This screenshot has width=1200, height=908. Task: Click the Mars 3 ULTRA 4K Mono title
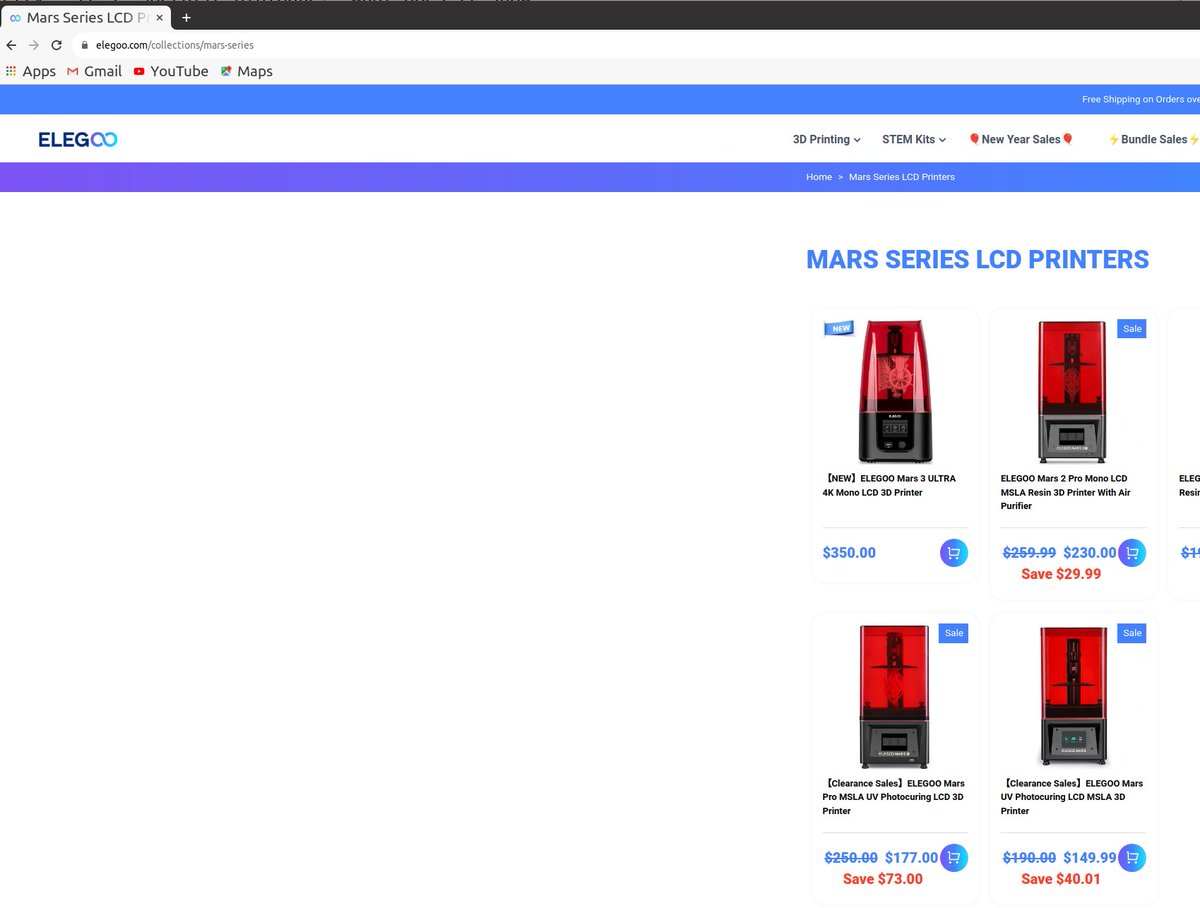click(889, 486)
